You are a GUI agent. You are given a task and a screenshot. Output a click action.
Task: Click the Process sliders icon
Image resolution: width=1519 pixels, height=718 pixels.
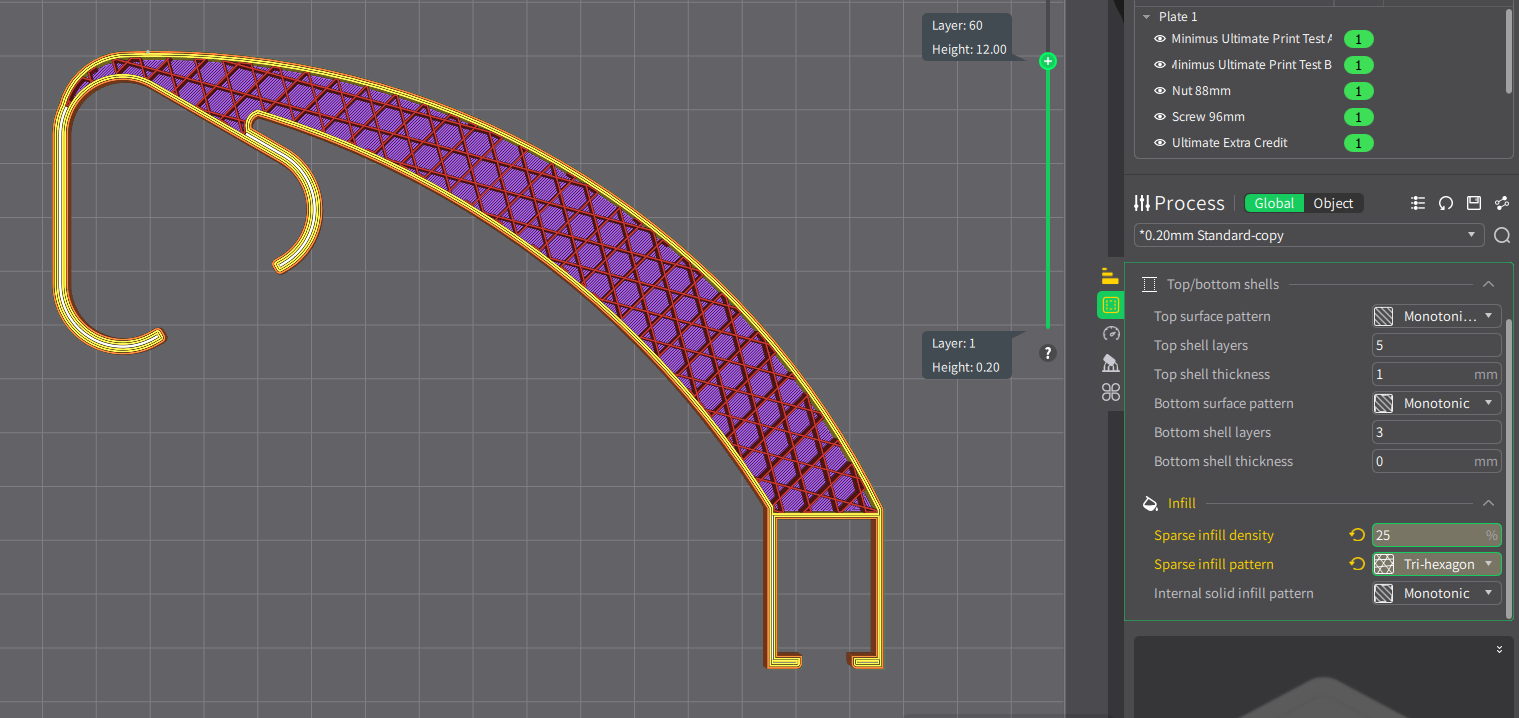point(1142,203)
